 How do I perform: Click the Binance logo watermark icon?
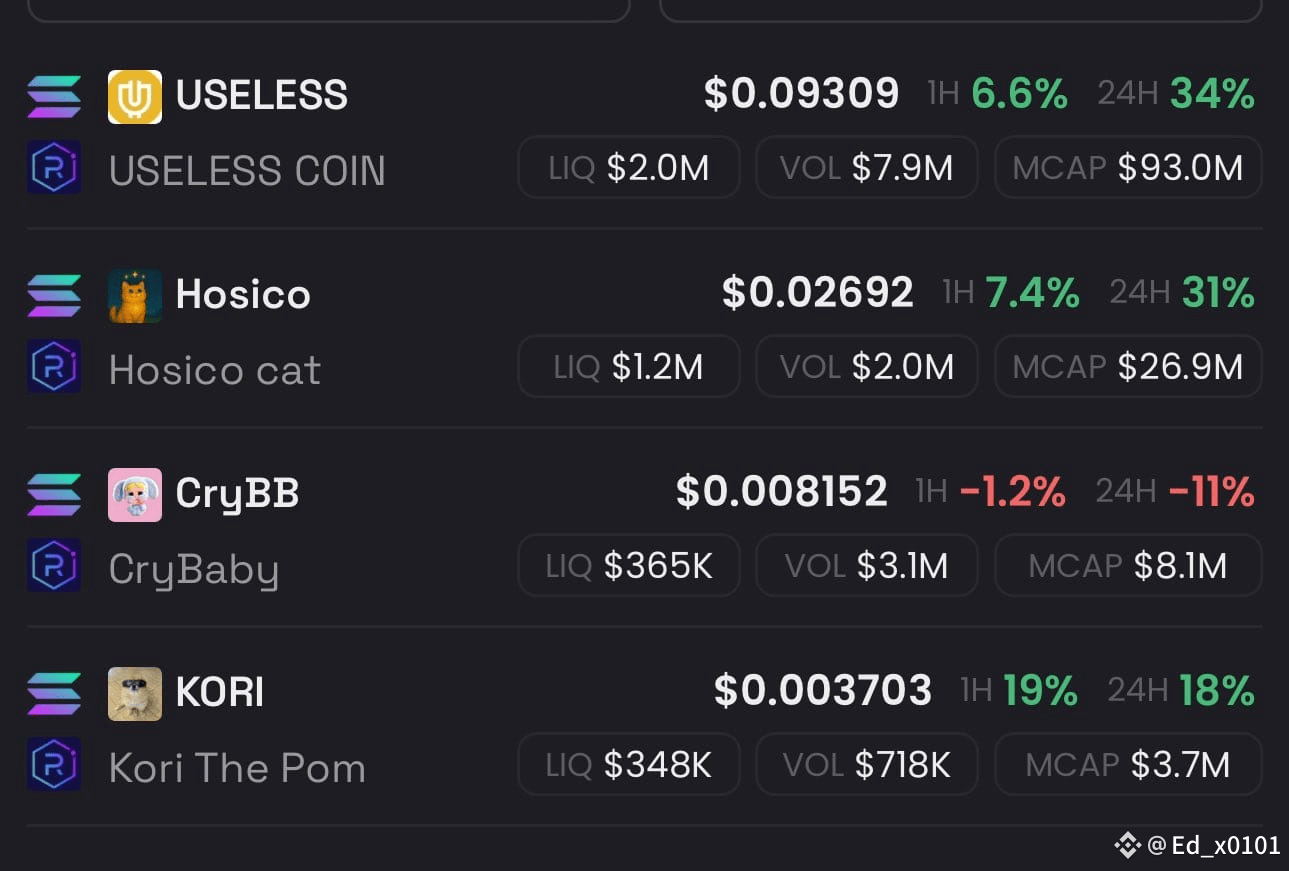coord(1128,845)
